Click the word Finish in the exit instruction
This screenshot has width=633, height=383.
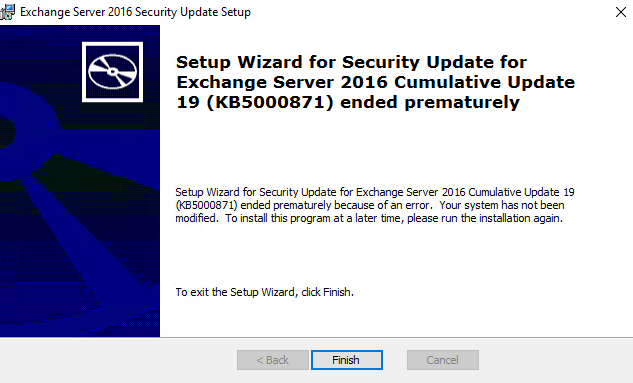(x=337, y=292)
